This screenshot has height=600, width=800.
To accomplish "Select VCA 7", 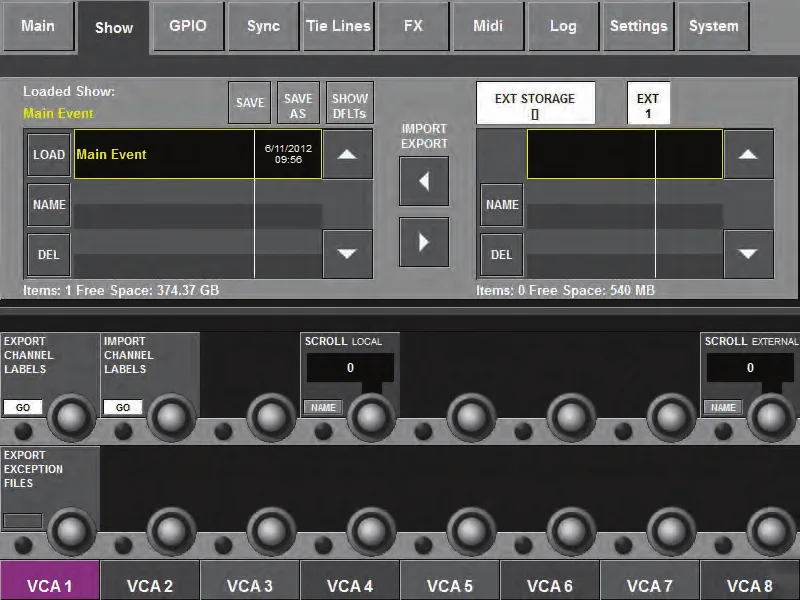I will [649, 580].
